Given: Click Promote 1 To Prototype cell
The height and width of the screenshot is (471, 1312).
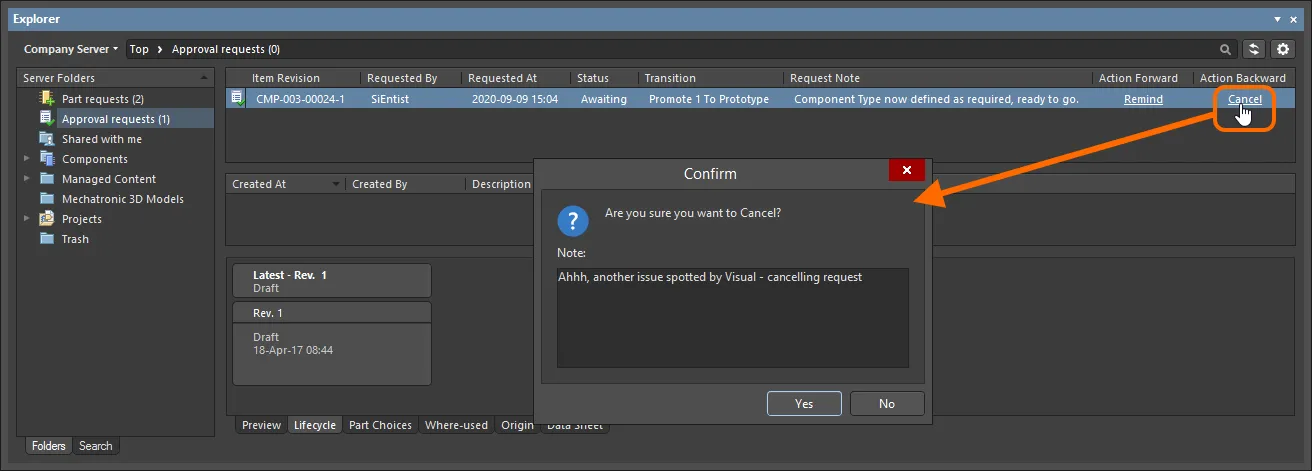Looking at the screenshot, I should (x=709, y=99).
